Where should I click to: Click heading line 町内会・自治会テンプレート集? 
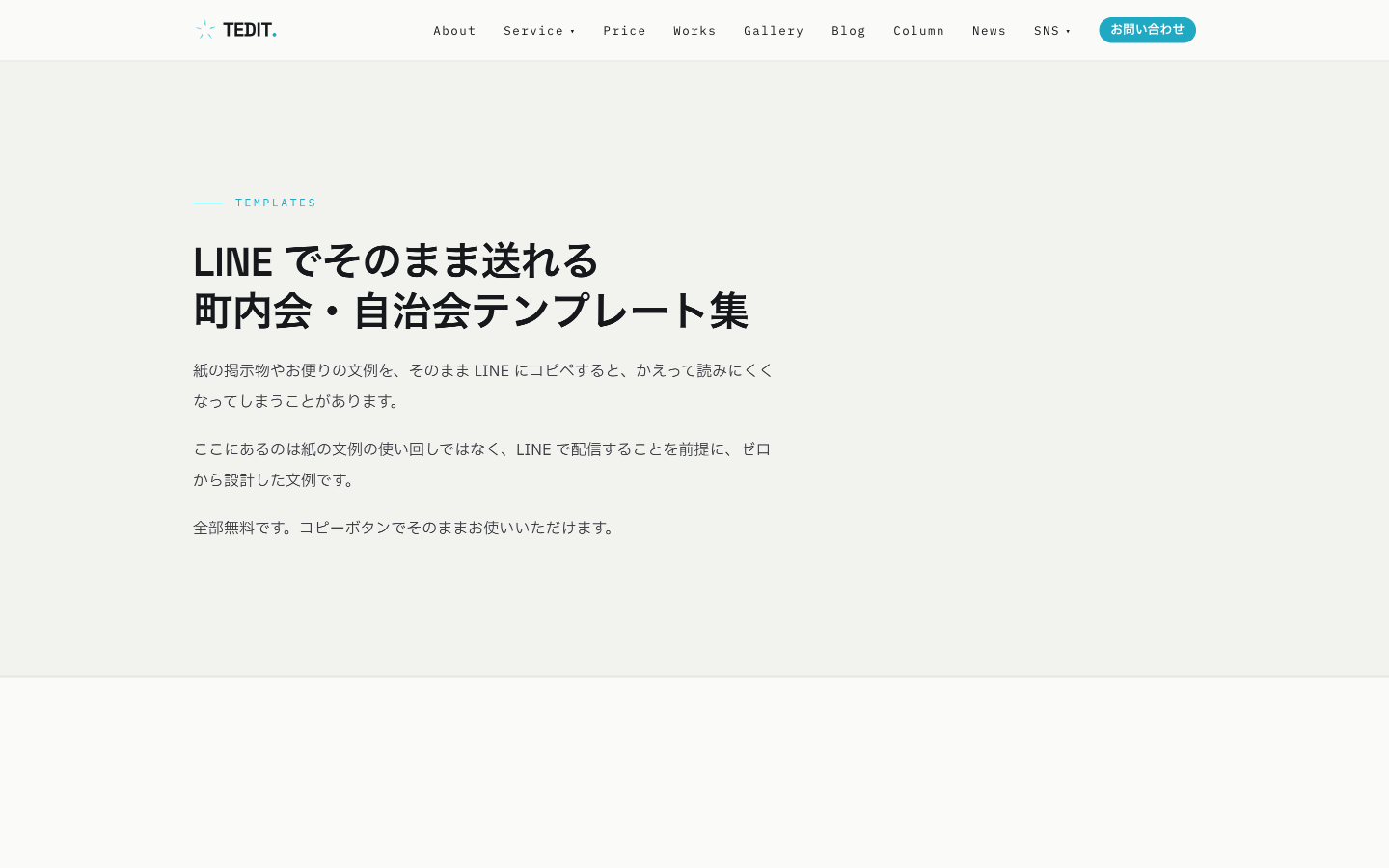471,311
